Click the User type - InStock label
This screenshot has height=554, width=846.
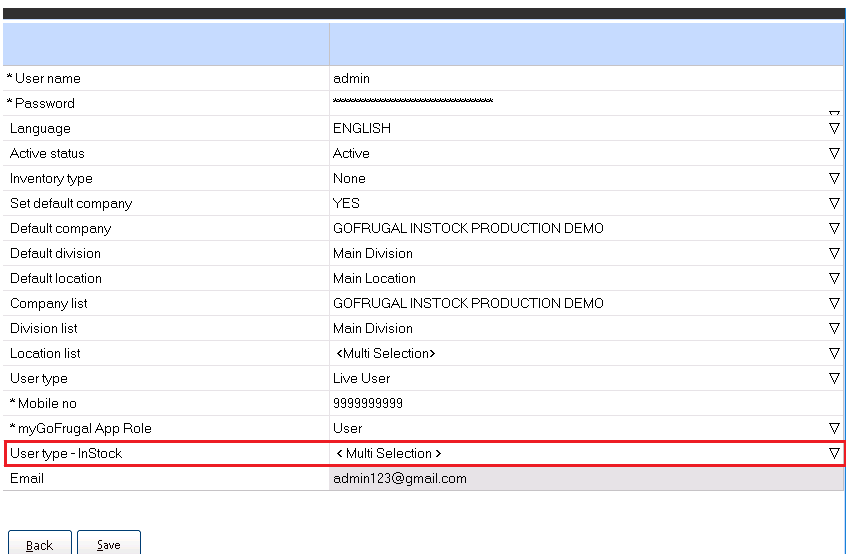66,454
